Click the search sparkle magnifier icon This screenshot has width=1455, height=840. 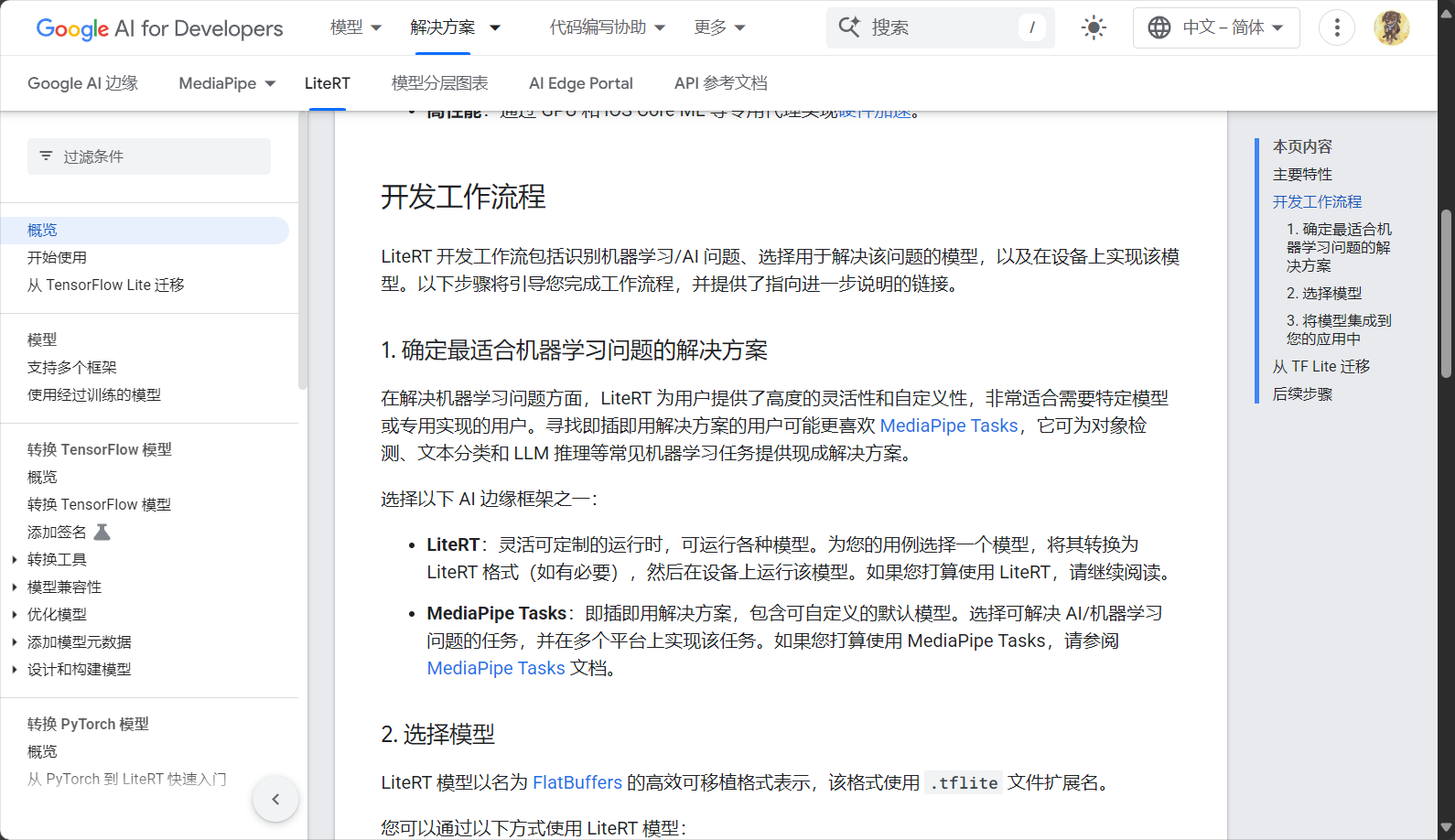849,27
